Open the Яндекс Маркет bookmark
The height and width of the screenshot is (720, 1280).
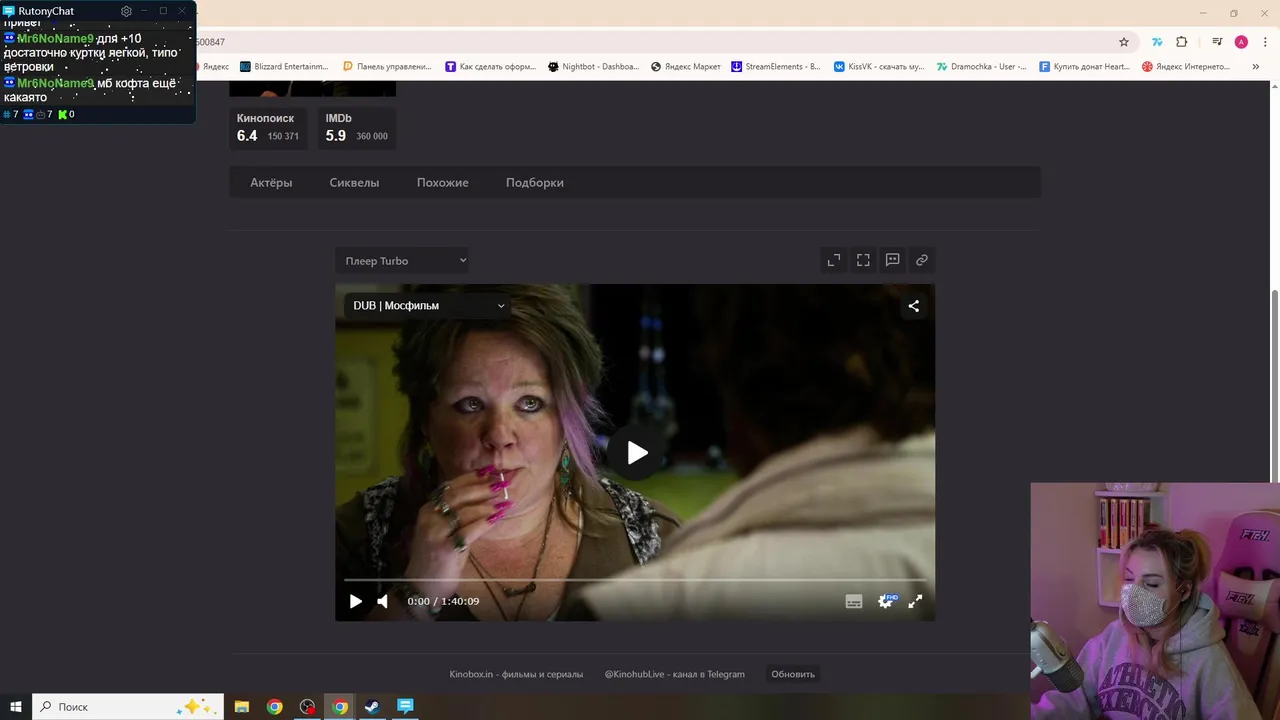coord(686,67)
